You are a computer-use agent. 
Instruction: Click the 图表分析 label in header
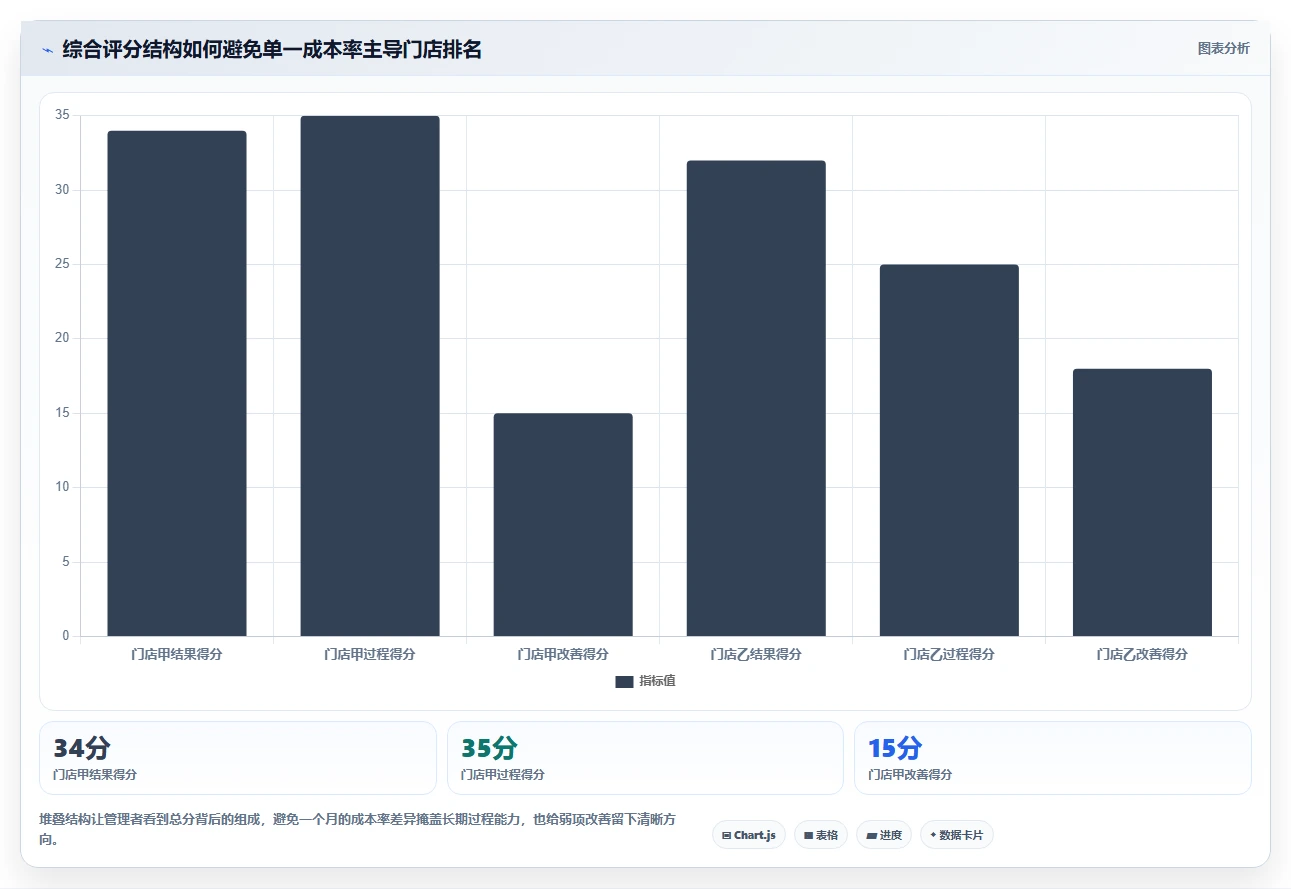(1223, 48)
